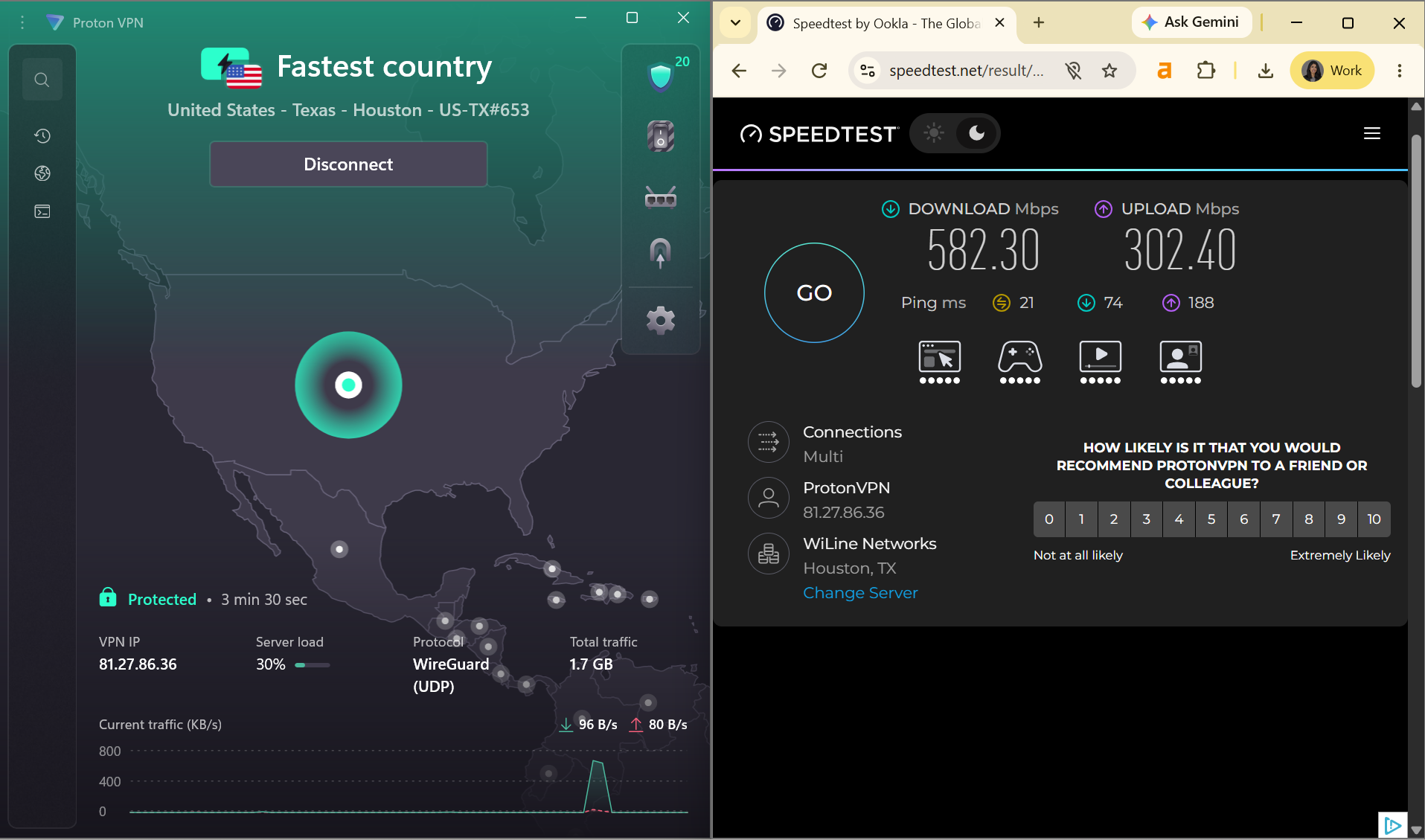The height and width of the screenshot is (840, 1425).
Task: Toggle Kill Switch icon in Proton VPN
Action: point(661,136)
